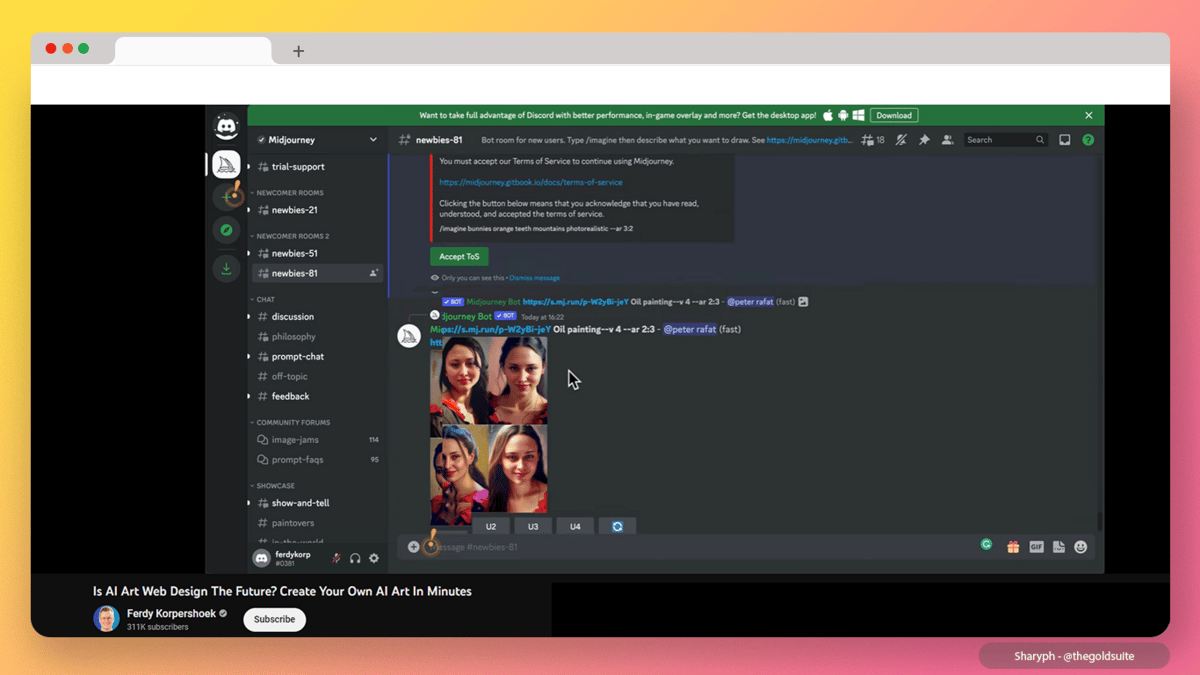Collapse the SHOWCASE category
The image size is (1200, 675).
pos(272,486)
